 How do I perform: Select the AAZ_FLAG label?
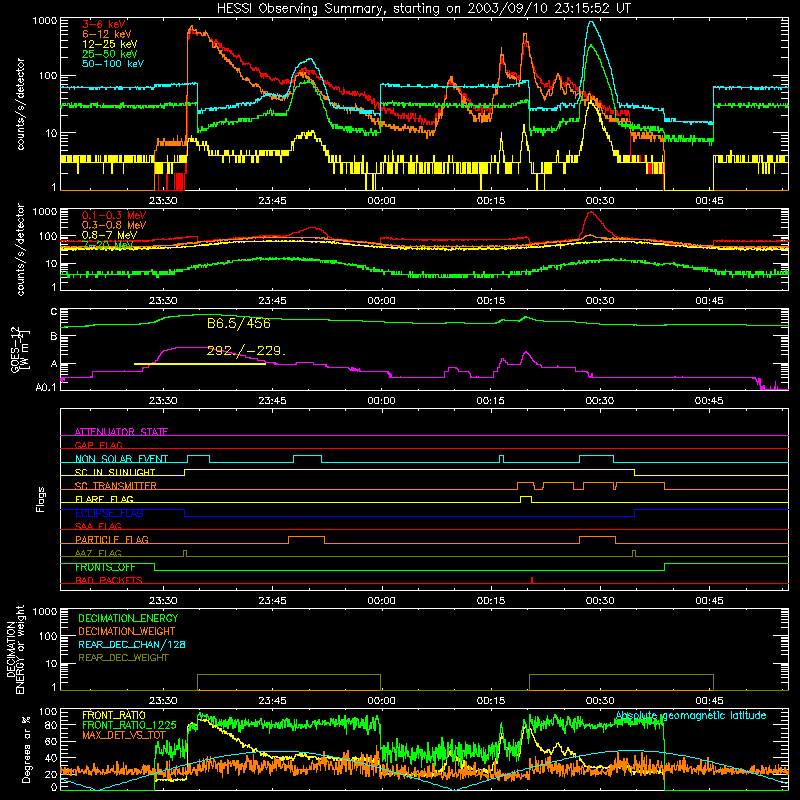98,553
